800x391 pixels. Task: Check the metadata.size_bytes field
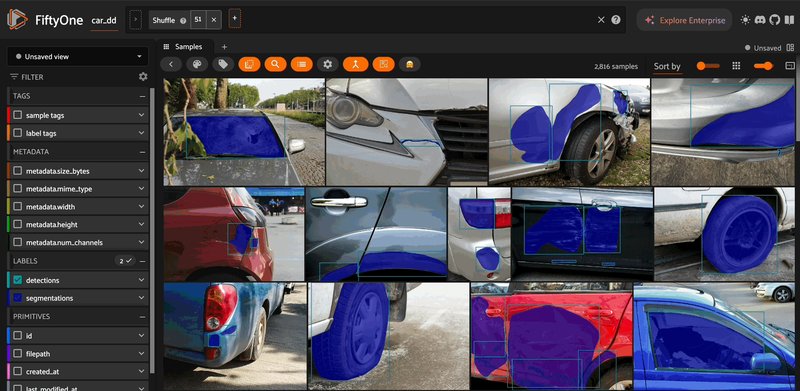(x=18, y=171)
